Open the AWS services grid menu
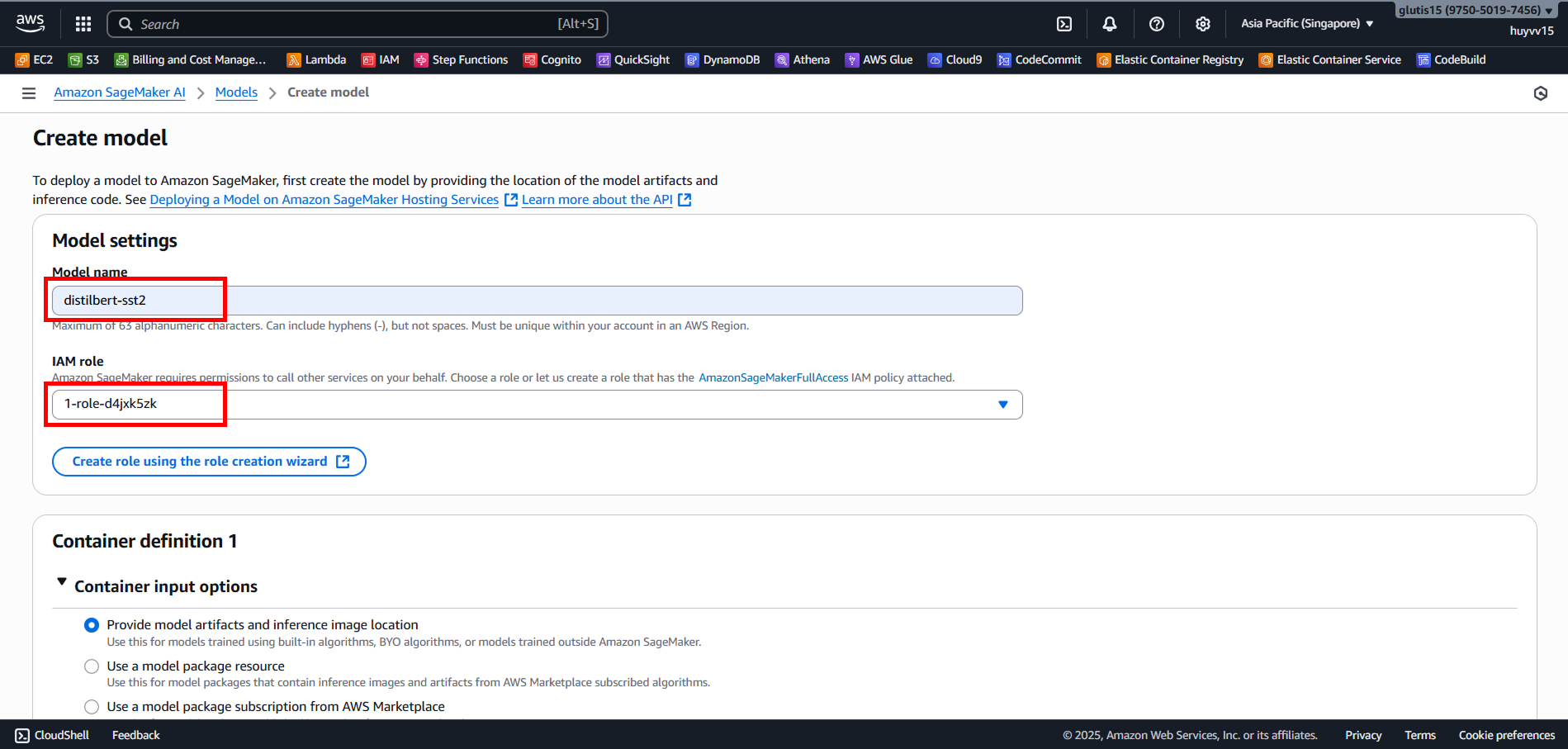Screen dimensions: 1568x749 point(83,24)
